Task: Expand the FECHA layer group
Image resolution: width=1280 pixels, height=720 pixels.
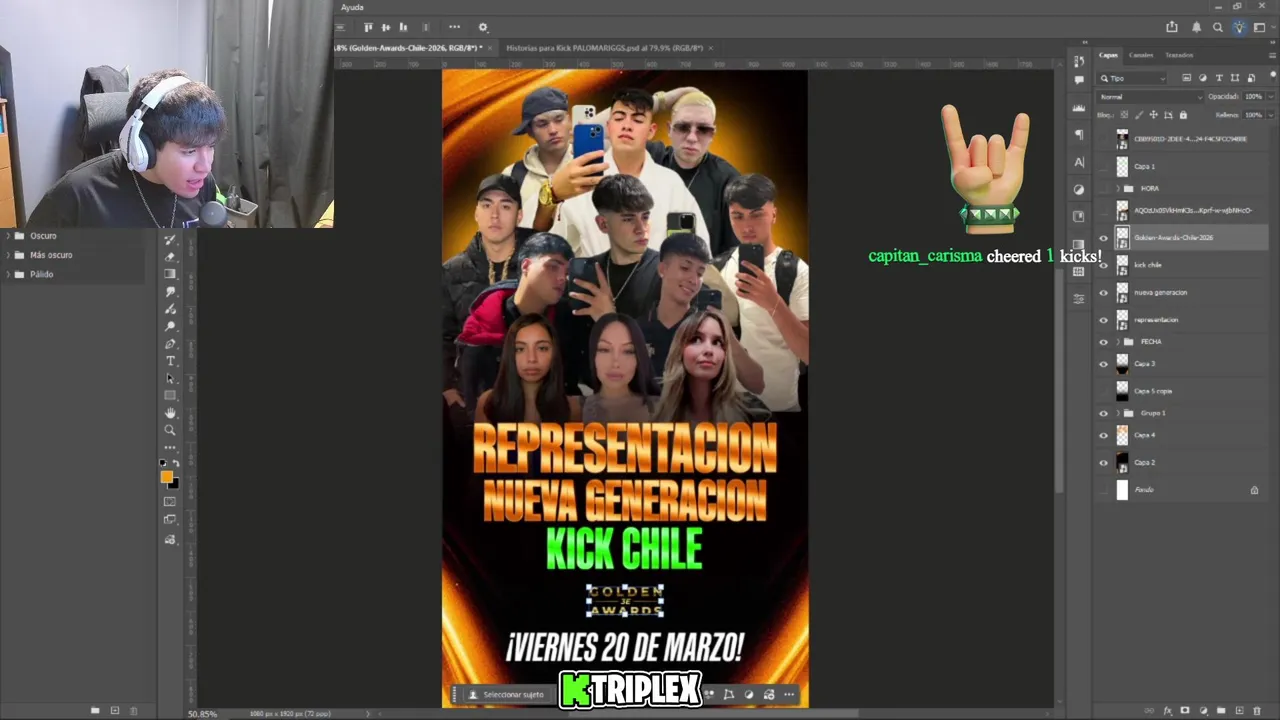Action: click(x=1118, y=342)
